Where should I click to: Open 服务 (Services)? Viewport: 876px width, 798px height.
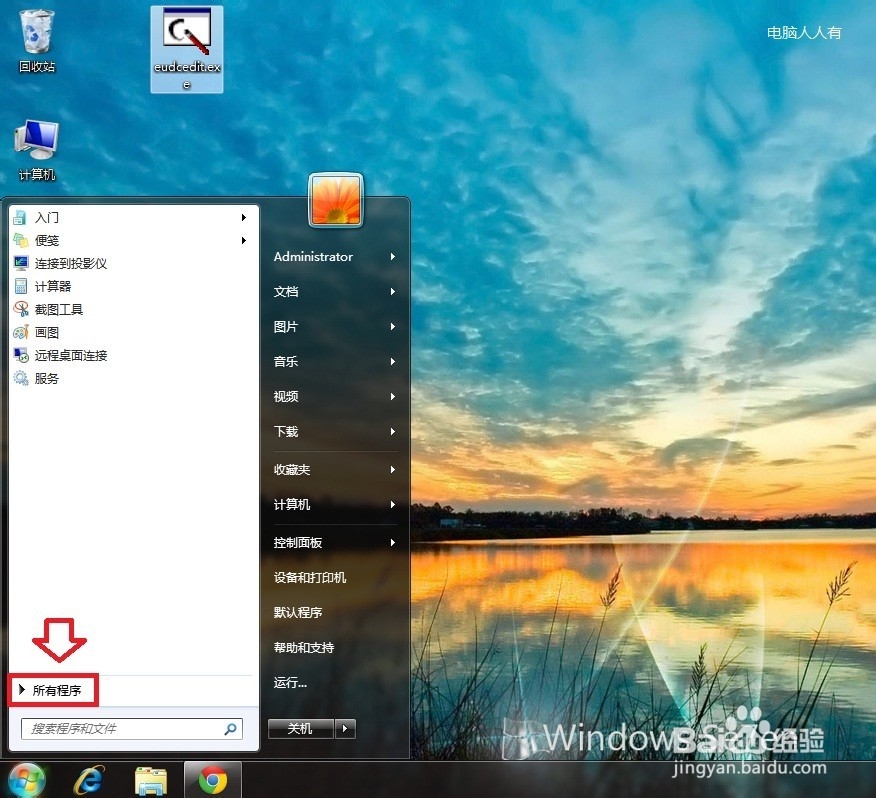[x=46, y=378]
